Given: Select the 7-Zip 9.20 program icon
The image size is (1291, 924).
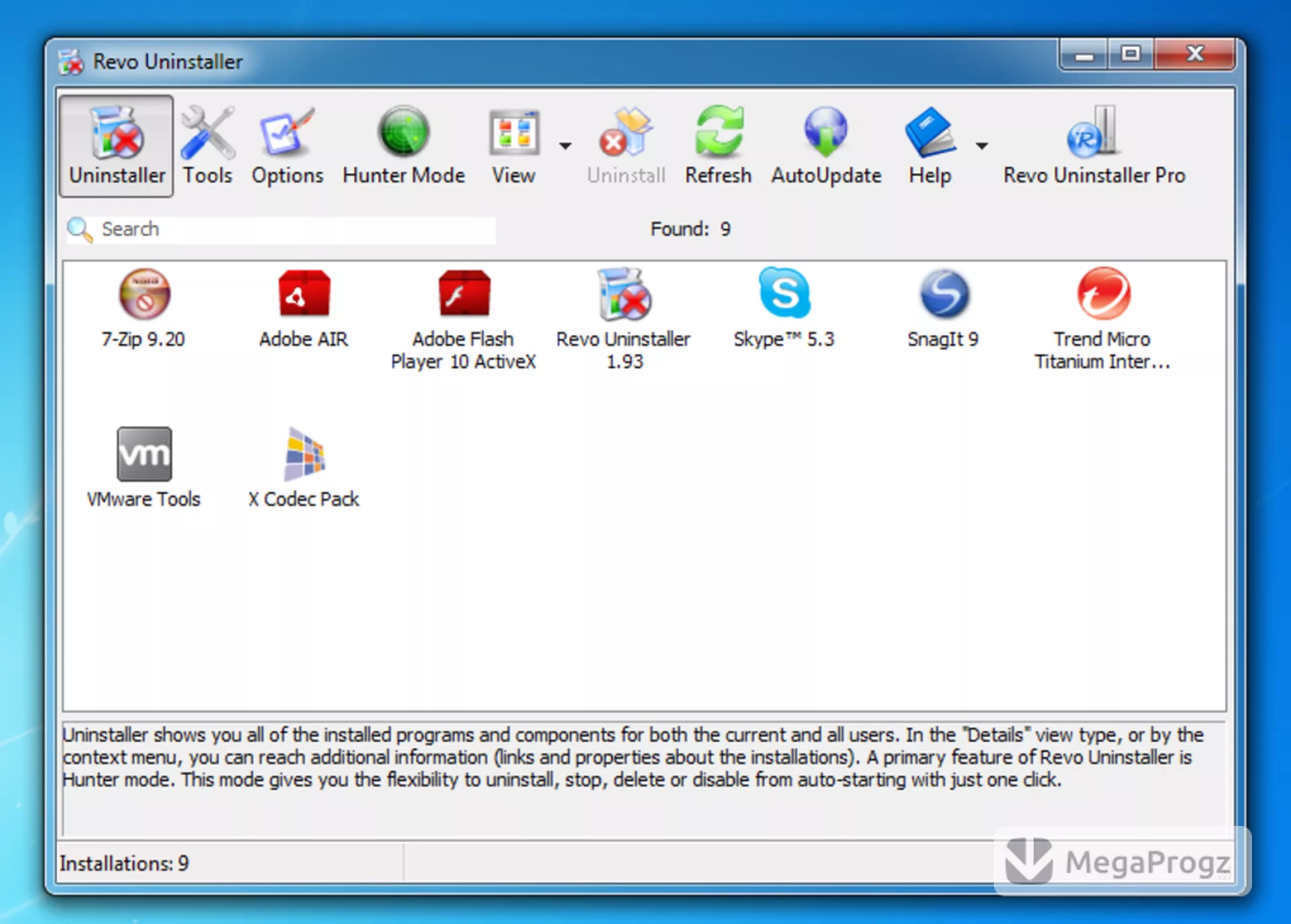Looking at the screenshot, I should coord(144,295).
